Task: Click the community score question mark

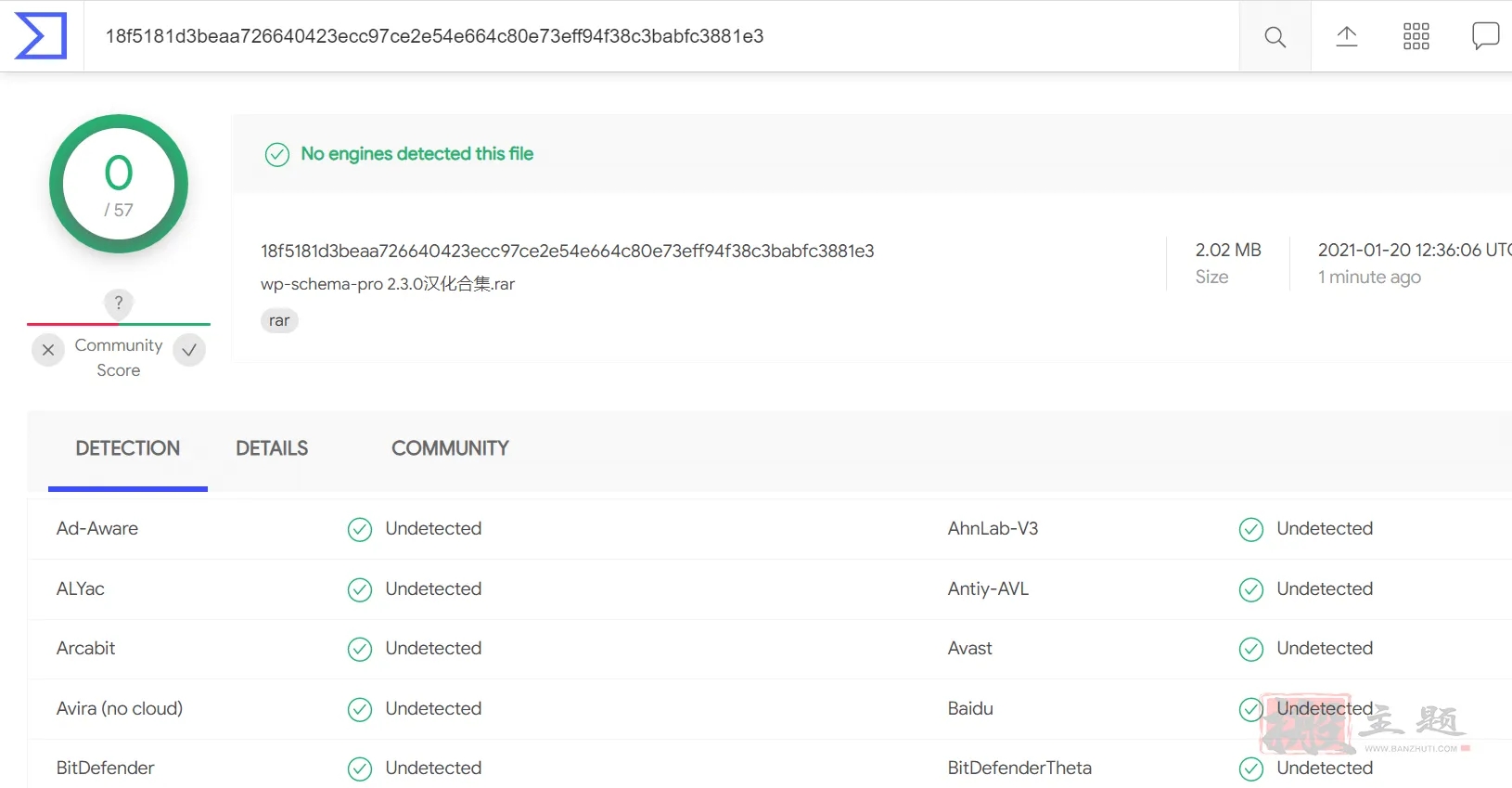Action: [119, 303]
